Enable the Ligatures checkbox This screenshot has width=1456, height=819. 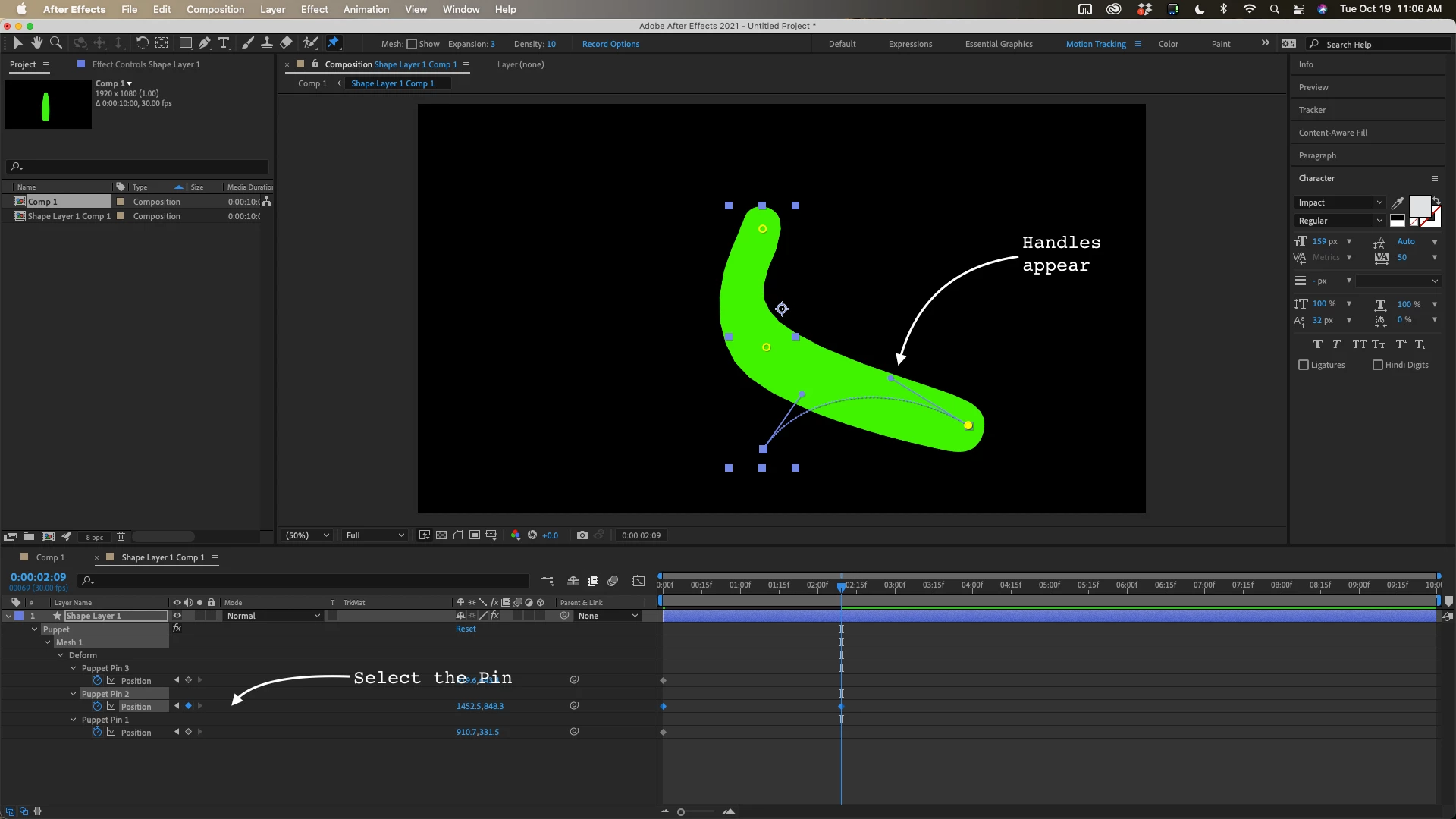pos(1304,365)
